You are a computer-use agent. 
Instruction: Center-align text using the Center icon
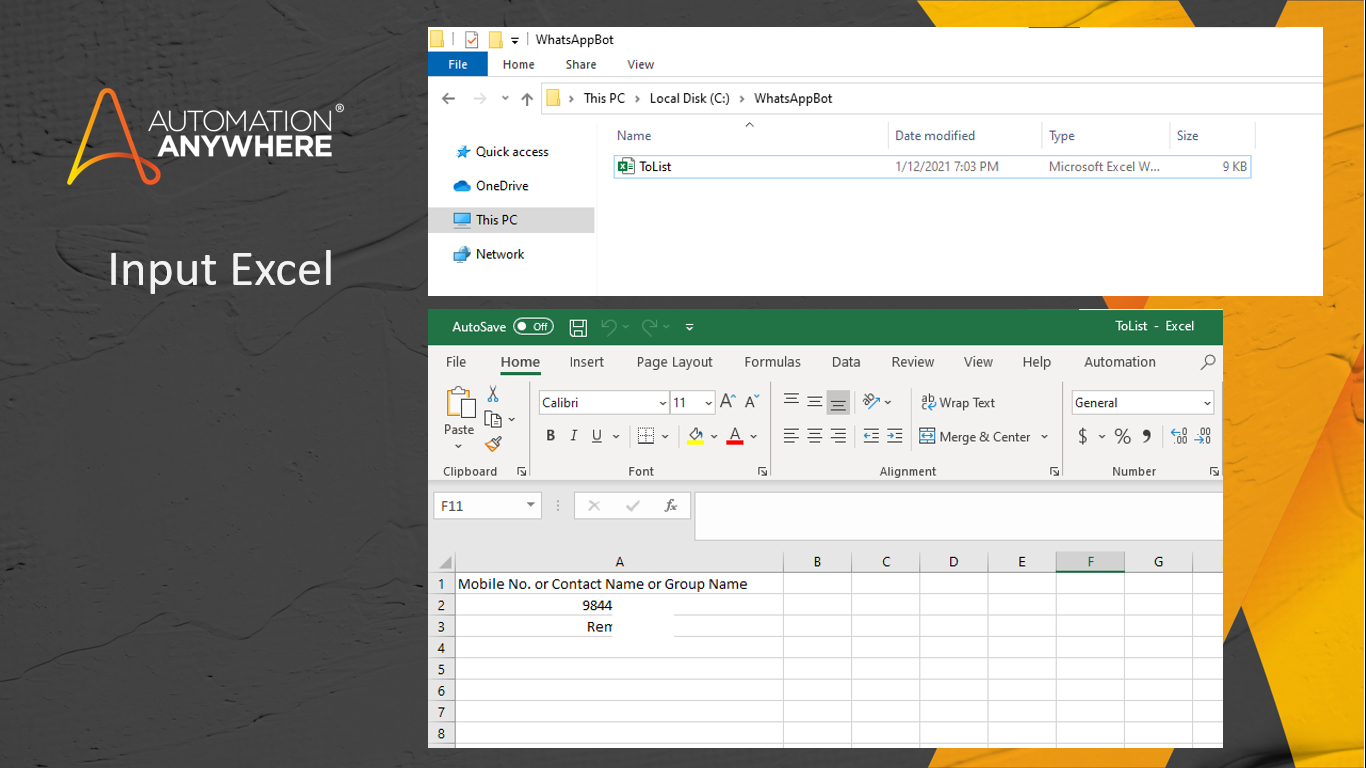815,436
